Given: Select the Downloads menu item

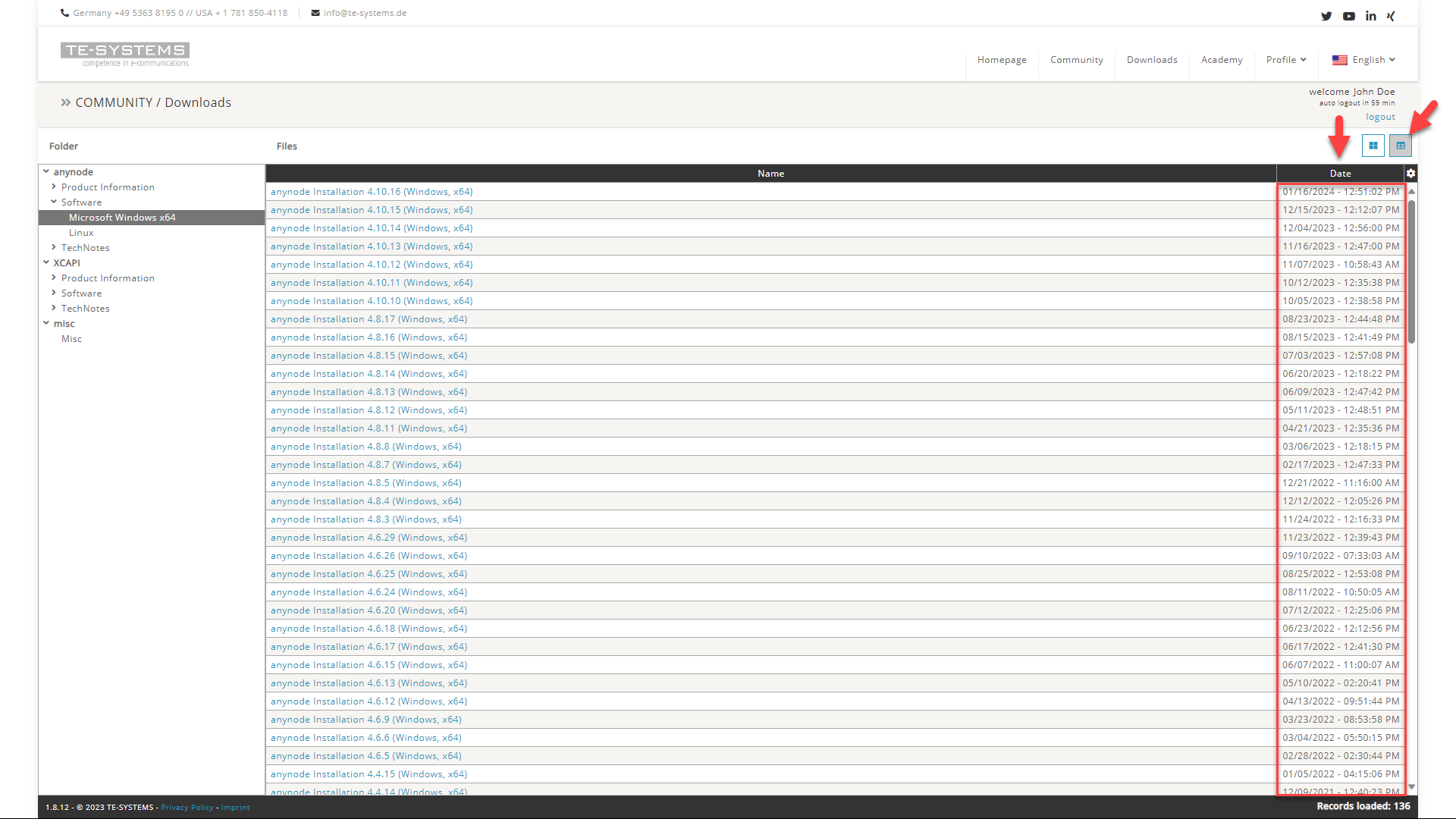Looking at the screenshot, I should click(x=1151, y=60).
